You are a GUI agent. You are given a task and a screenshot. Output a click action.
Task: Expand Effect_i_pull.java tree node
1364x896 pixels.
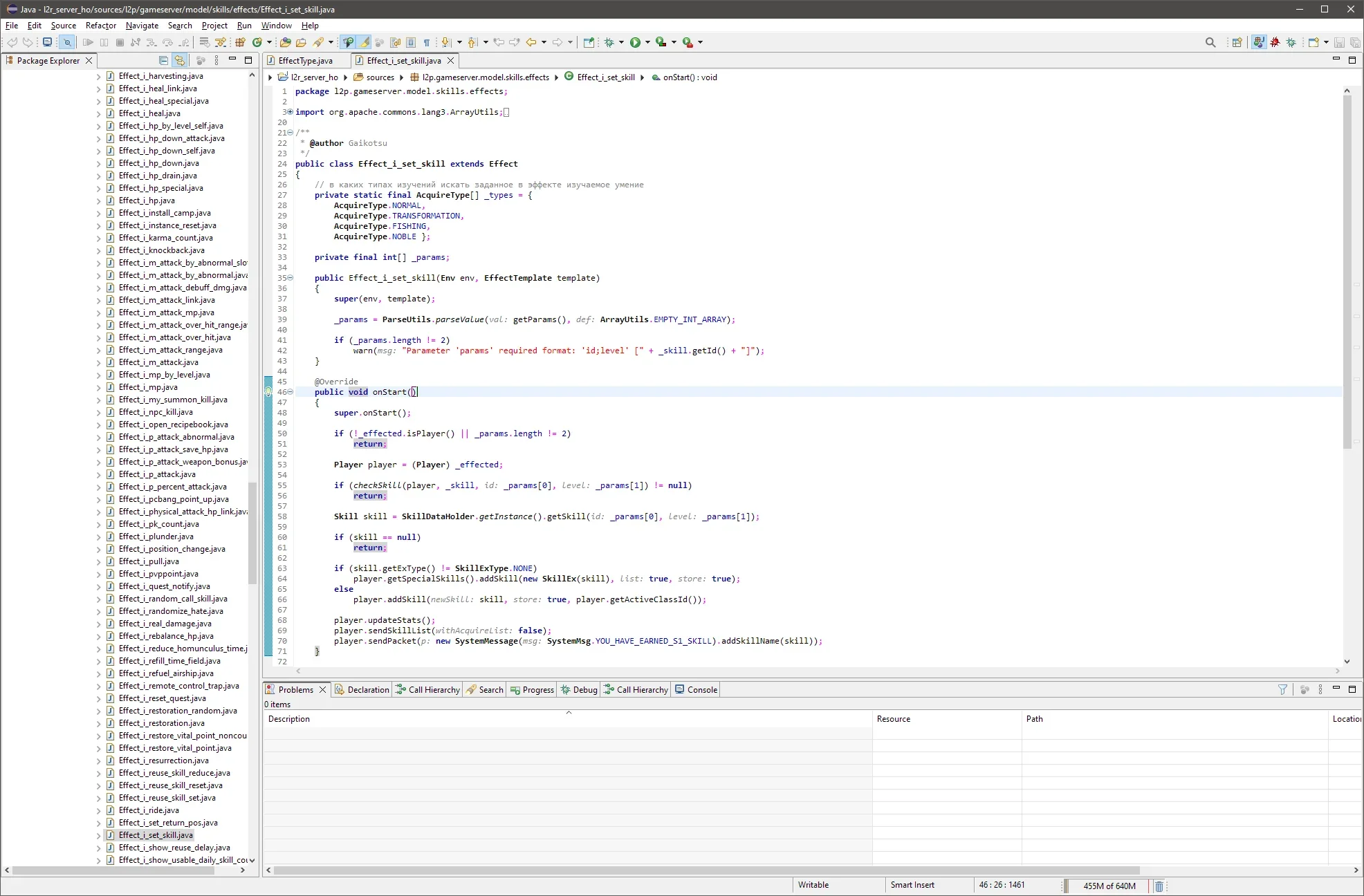click(98, 562)
